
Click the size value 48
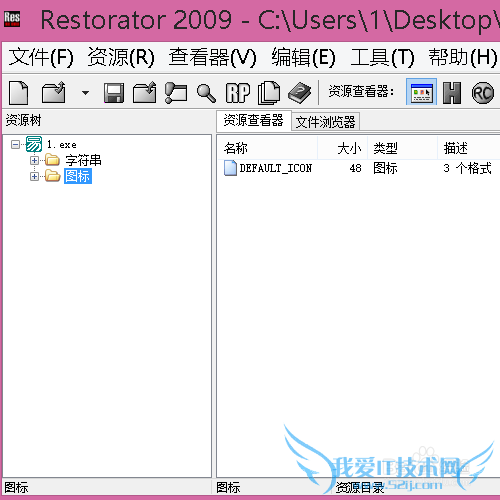click(355, 168)
